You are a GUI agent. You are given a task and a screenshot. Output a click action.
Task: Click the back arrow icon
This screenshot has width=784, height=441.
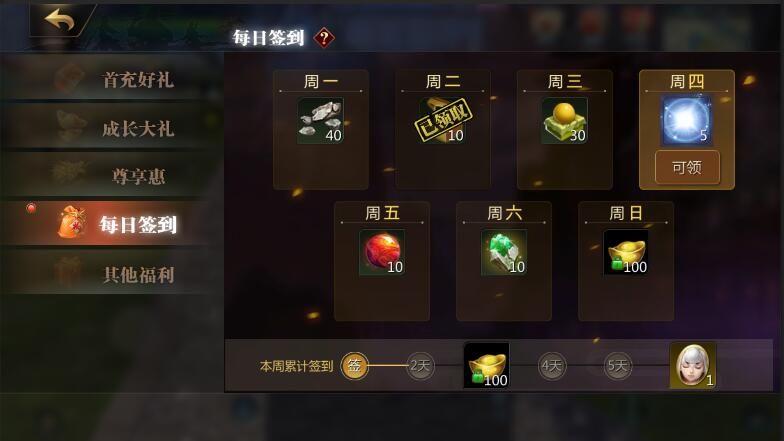click(60, 21)
